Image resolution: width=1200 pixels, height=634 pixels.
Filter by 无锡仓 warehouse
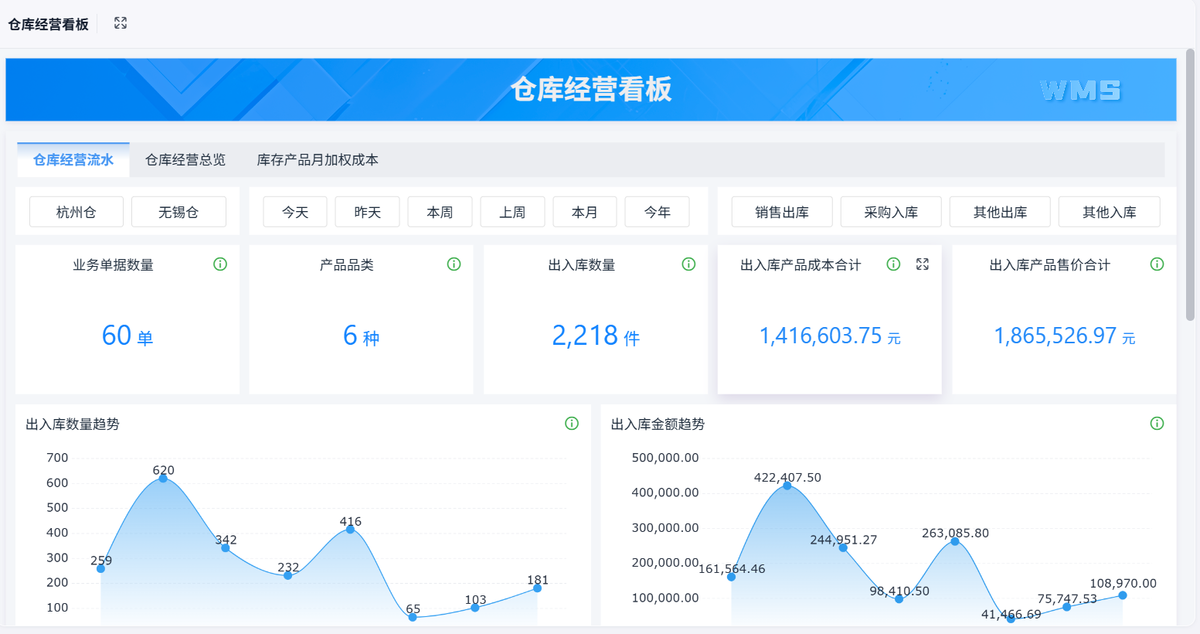(x=179, y=212)
